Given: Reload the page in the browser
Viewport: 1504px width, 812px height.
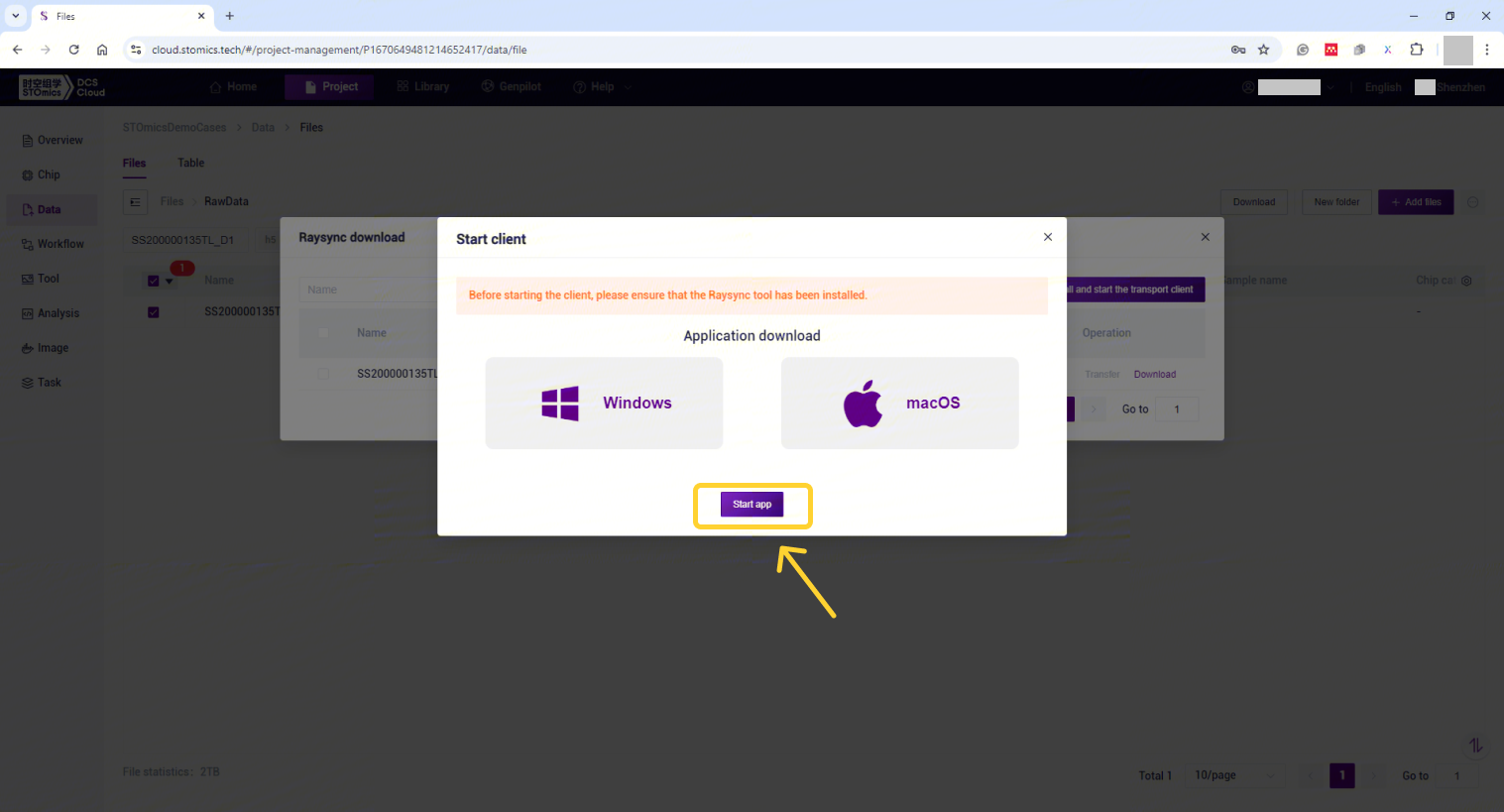Looking at the screenshot, I should coord(73,50).
